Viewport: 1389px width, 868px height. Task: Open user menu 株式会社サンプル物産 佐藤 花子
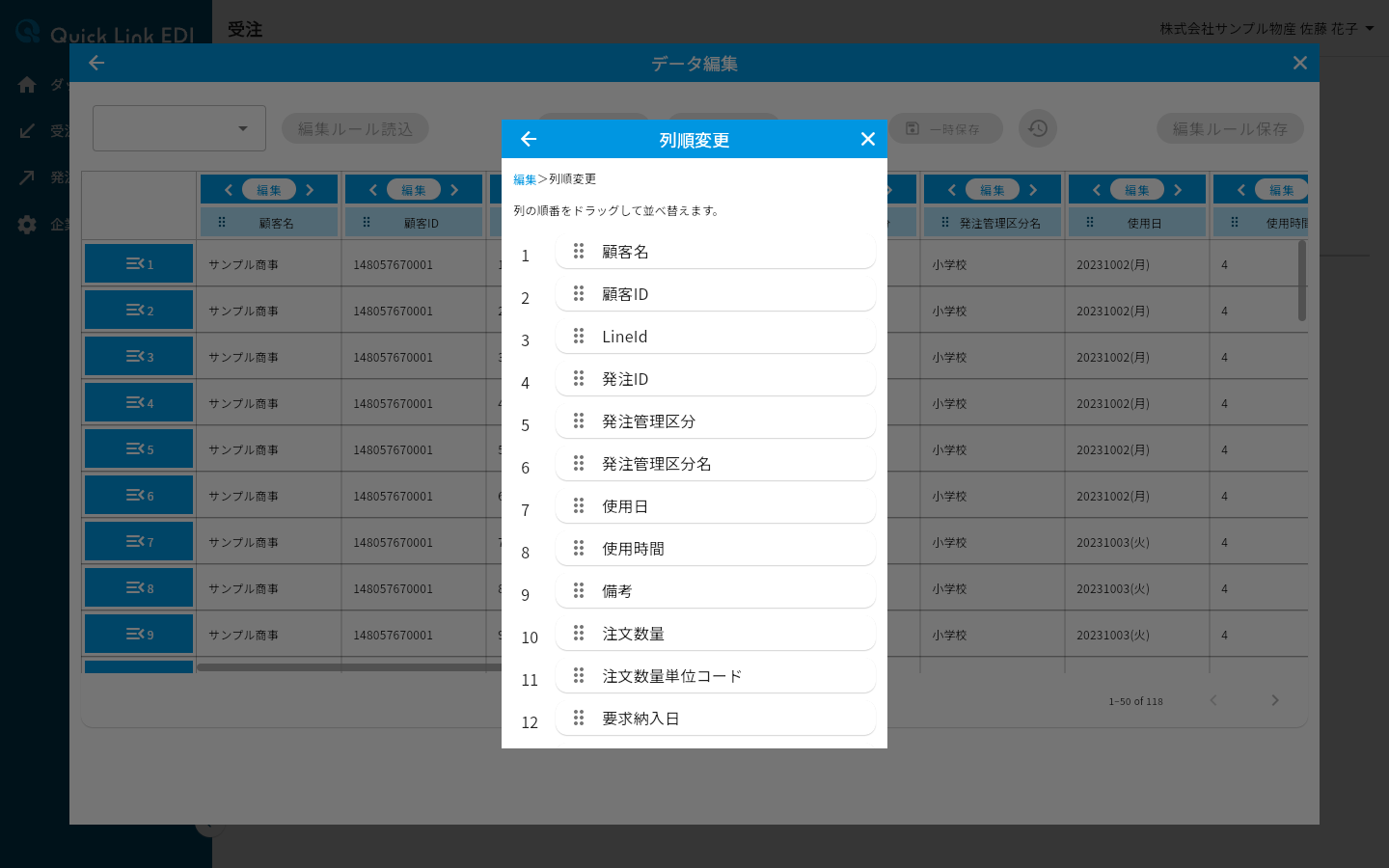[1266, 29]
